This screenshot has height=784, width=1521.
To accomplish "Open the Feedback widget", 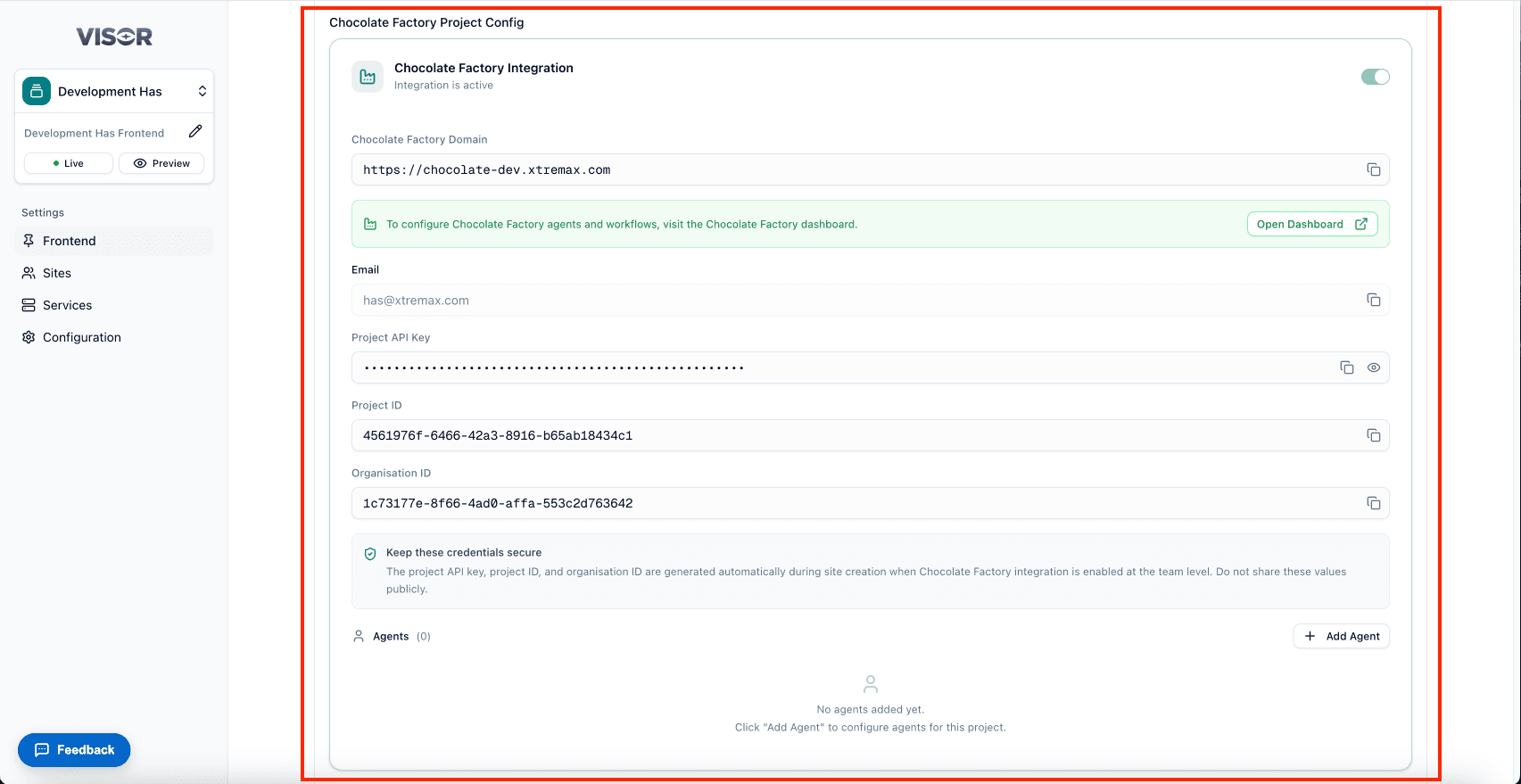I will pos(74,750).
